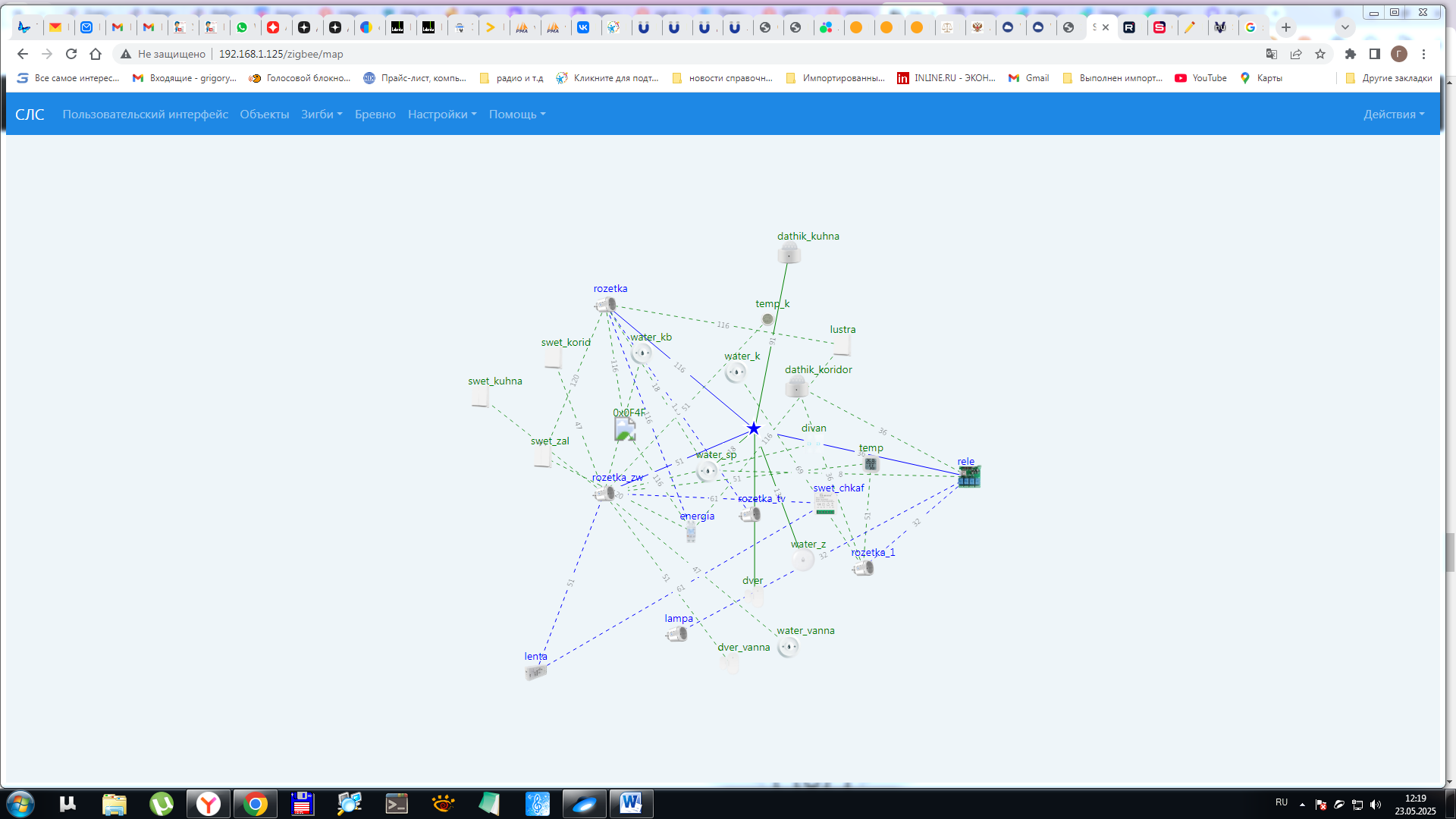Bookmark this page with the star icon
The image size is (1456, 819).
(1320, 54)
